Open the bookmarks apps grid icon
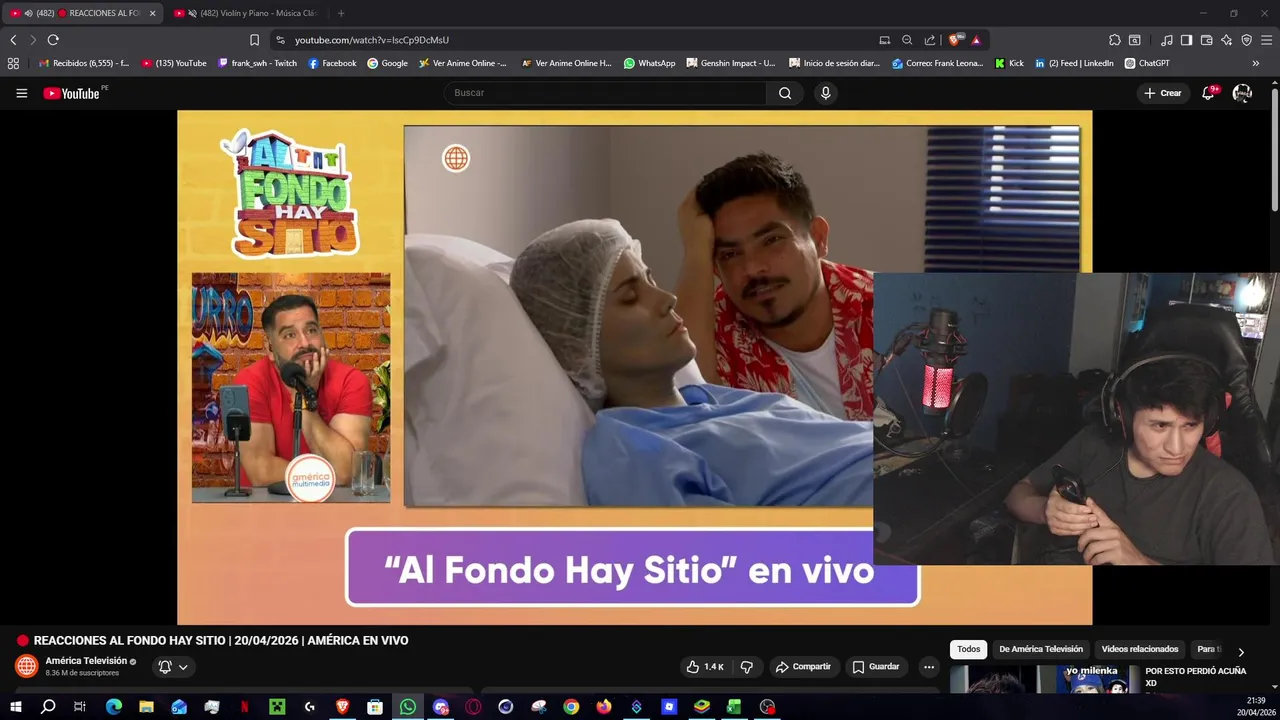The image size is (1280, 720). pos(13,63)
